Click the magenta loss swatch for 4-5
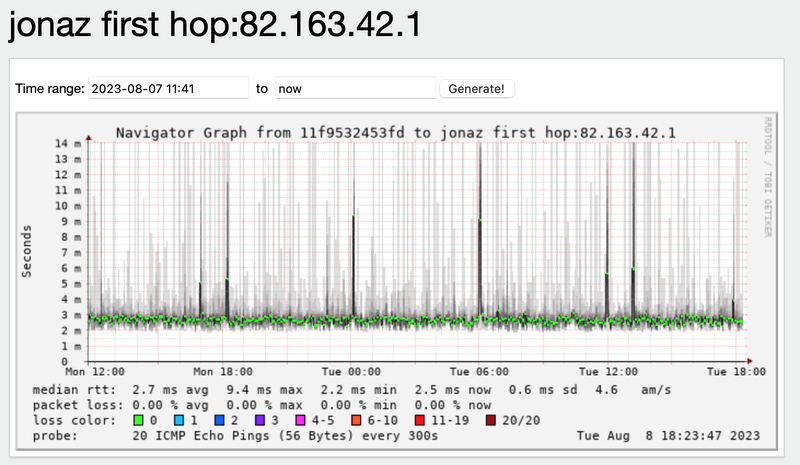 tap(301, 421)
